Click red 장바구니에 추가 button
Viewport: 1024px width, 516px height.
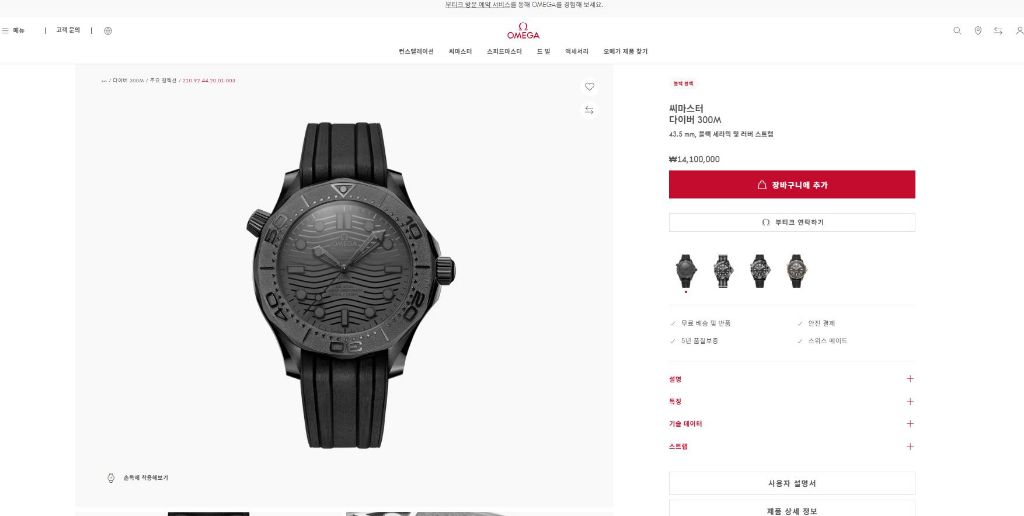[792, 185]
